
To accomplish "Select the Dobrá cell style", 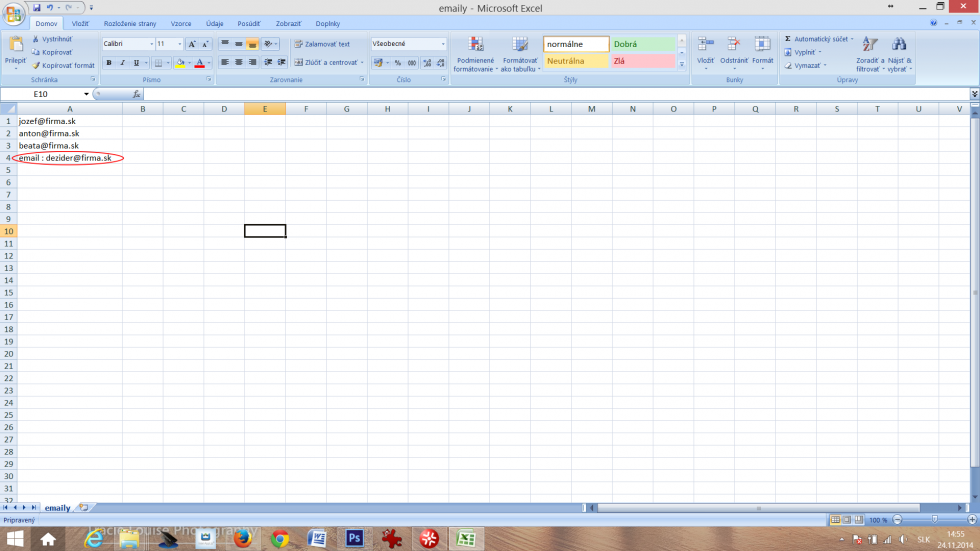I will pyautogui.click(x=644, y=44).
